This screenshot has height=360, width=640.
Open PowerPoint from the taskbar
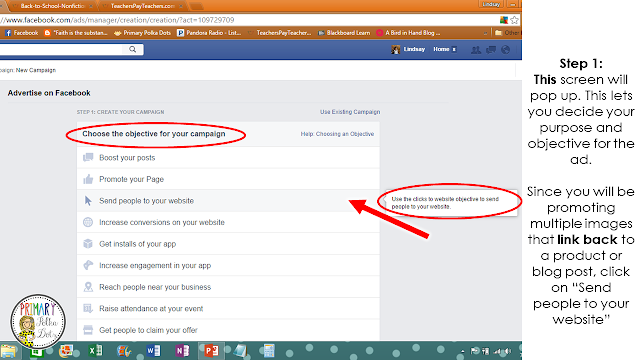pos(211,351)
